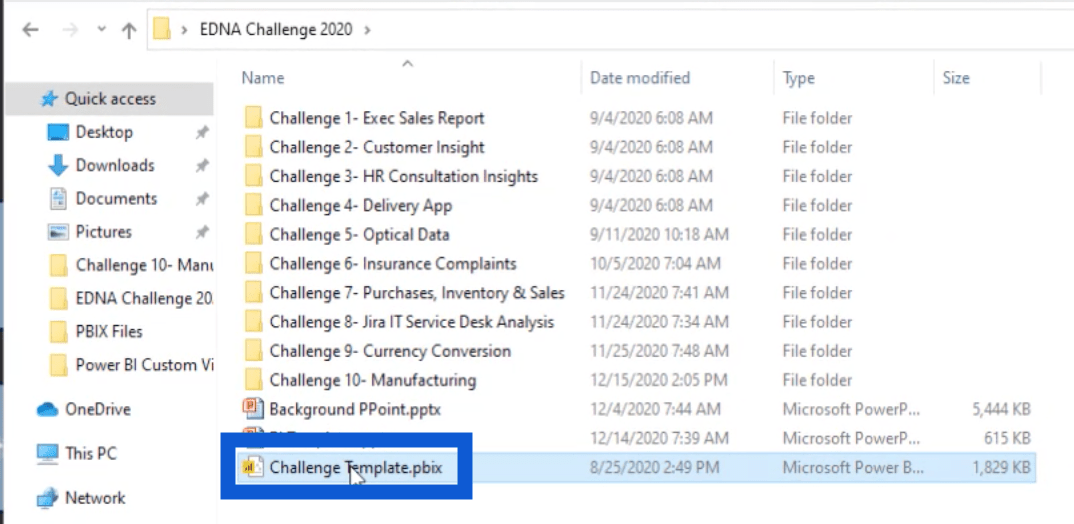Select Background PPoint.pptx PowerPoint file icon
This screenshot has height=524, width=1074.
(252, 409)
